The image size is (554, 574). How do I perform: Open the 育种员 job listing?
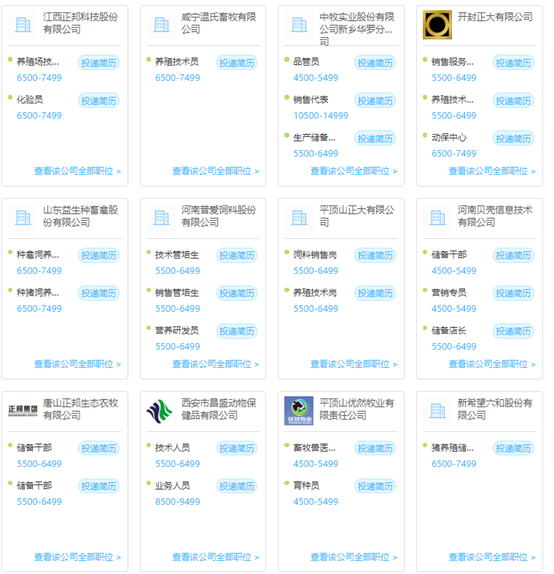(306, 485)
